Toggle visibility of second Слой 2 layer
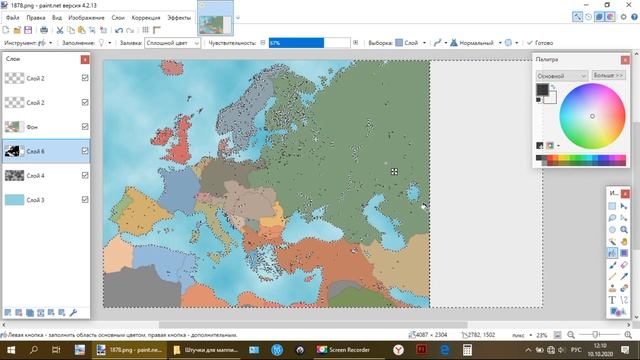 pyautogui.click(x=85, y=102)
